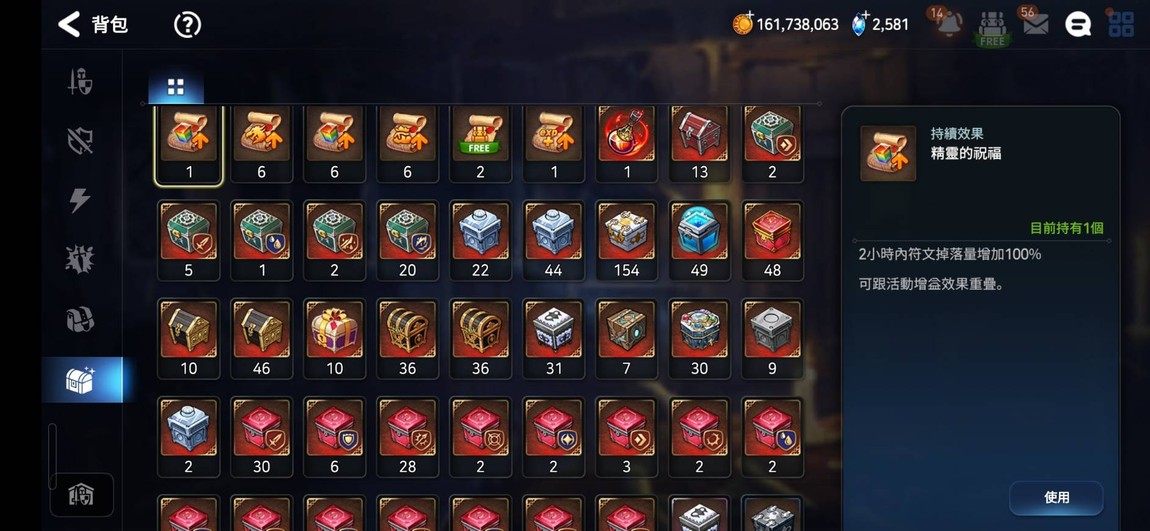Open the main menu grid icon
The height and width of the screenshot is (531, 1150).
pyautogui.click(x=1121, y=24)
